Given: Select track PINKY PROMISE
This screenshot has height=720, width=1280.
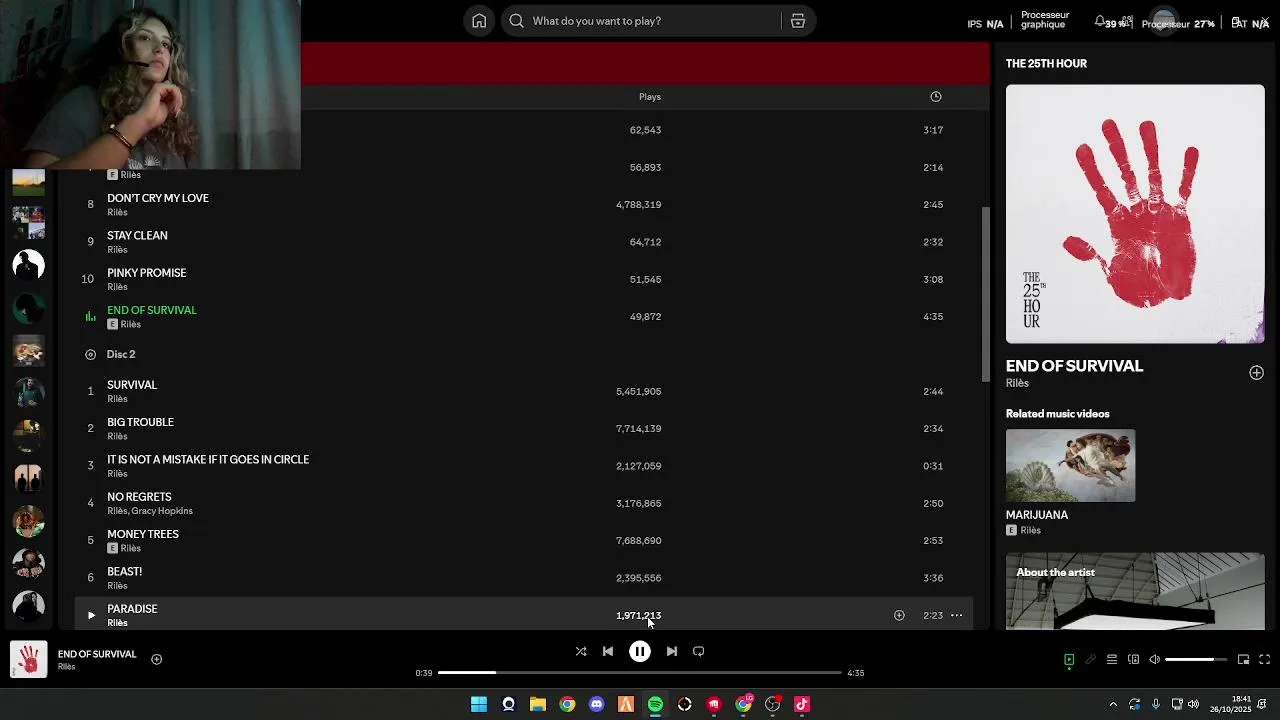Looking at the screenshot, I should pos(525,279).
